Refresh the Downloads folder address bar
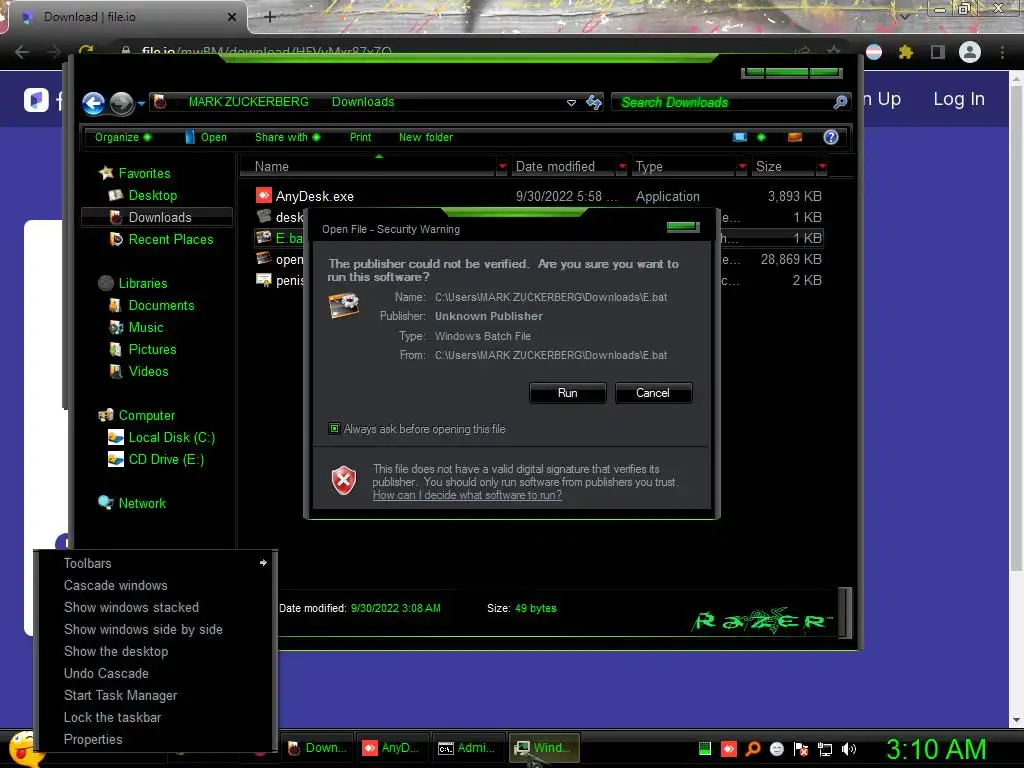Screen dimensions: 1024x768 pos(594,102)
